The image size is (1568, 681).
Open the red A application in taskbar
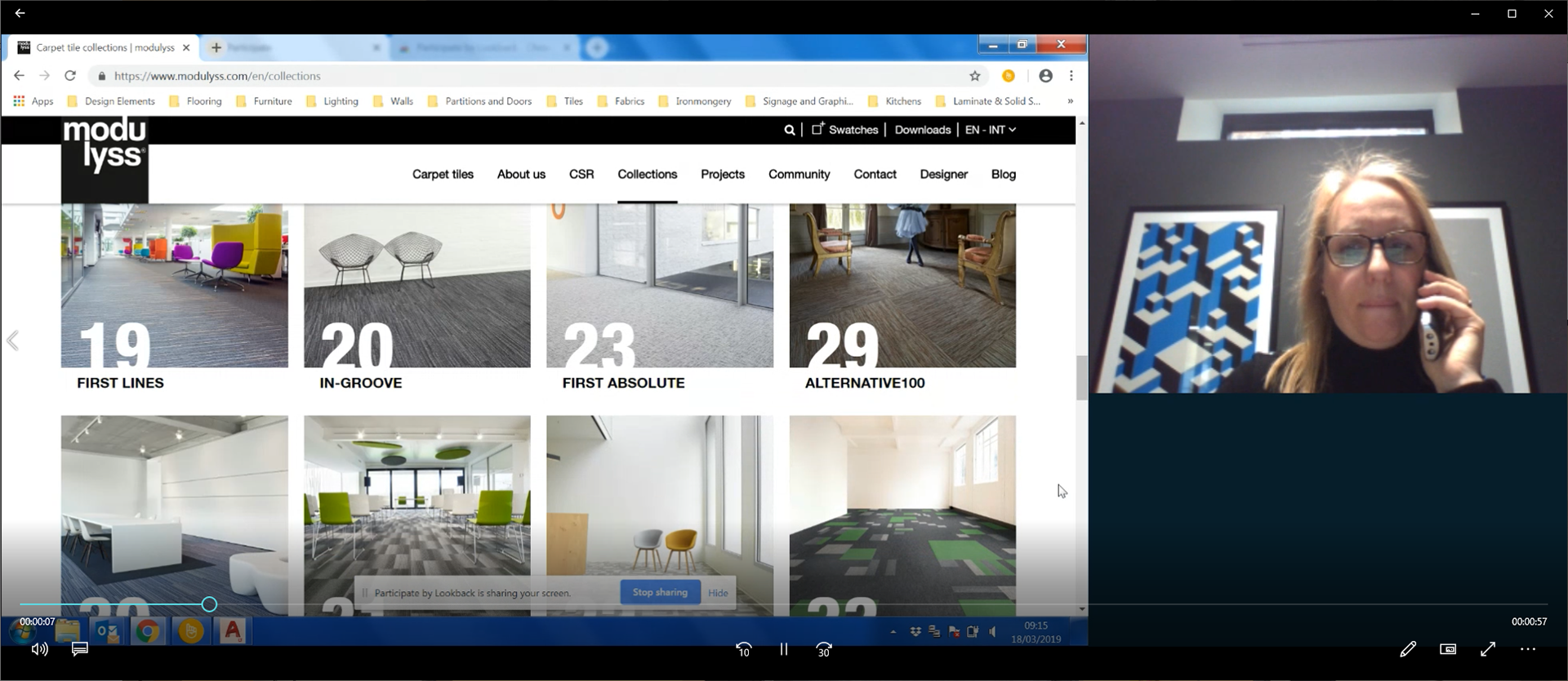pos(233,631)
